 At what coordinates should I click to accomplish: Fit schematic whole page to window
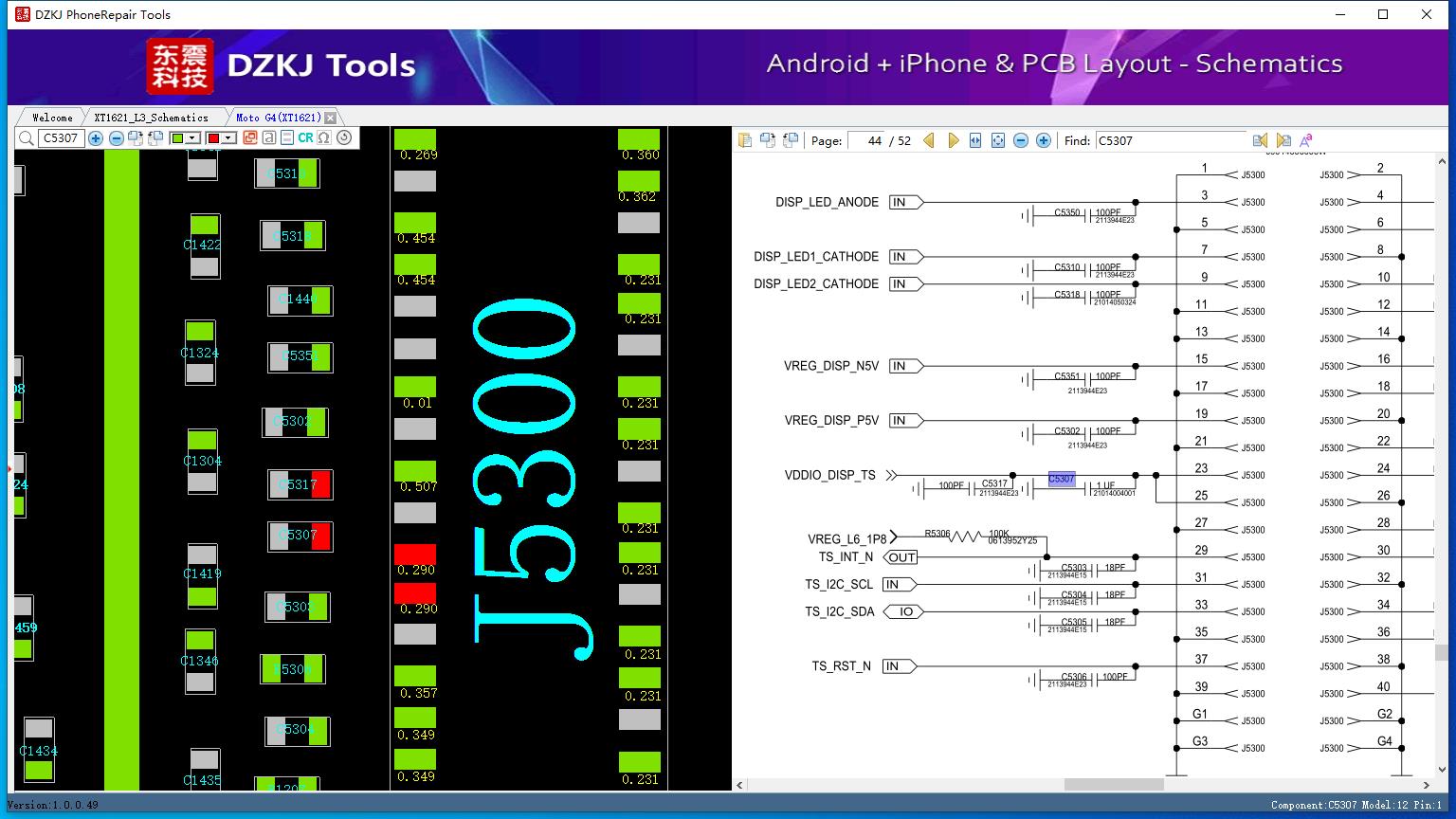pyautogui.click(x=998, y=140)
